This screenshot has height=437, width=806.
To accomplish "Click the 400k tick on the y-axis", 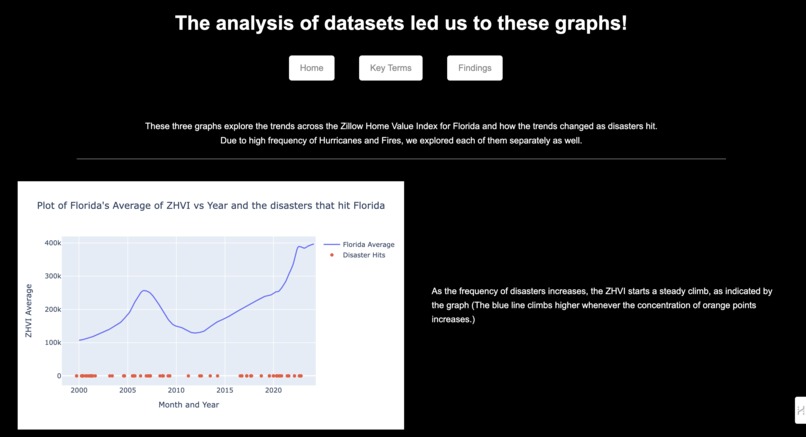I will tap(53, 243).
